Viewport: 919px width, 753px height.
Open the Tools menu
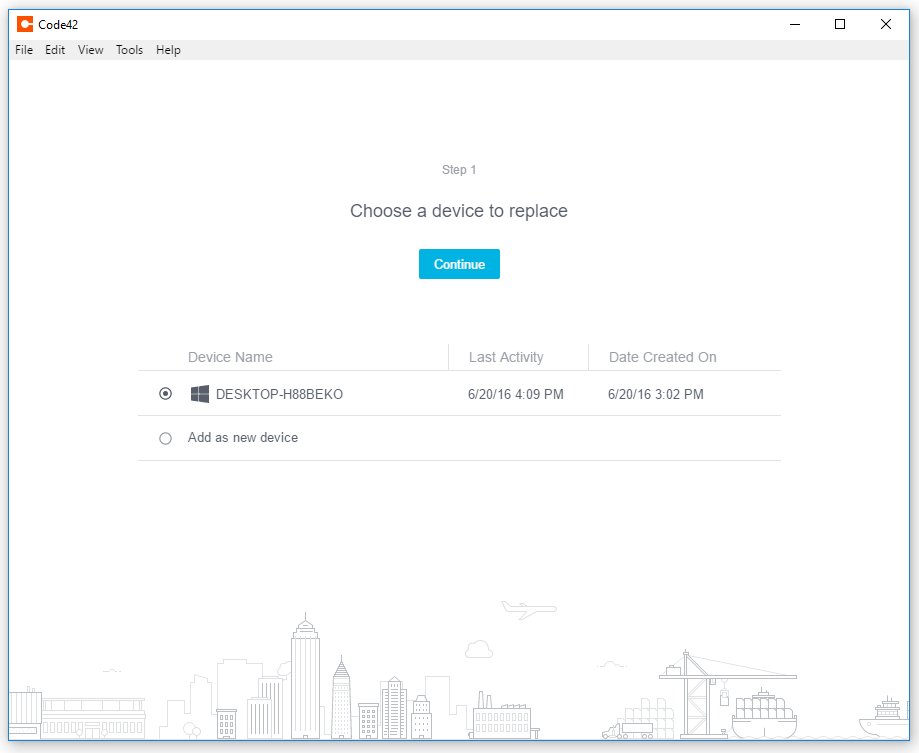[129, 49]
